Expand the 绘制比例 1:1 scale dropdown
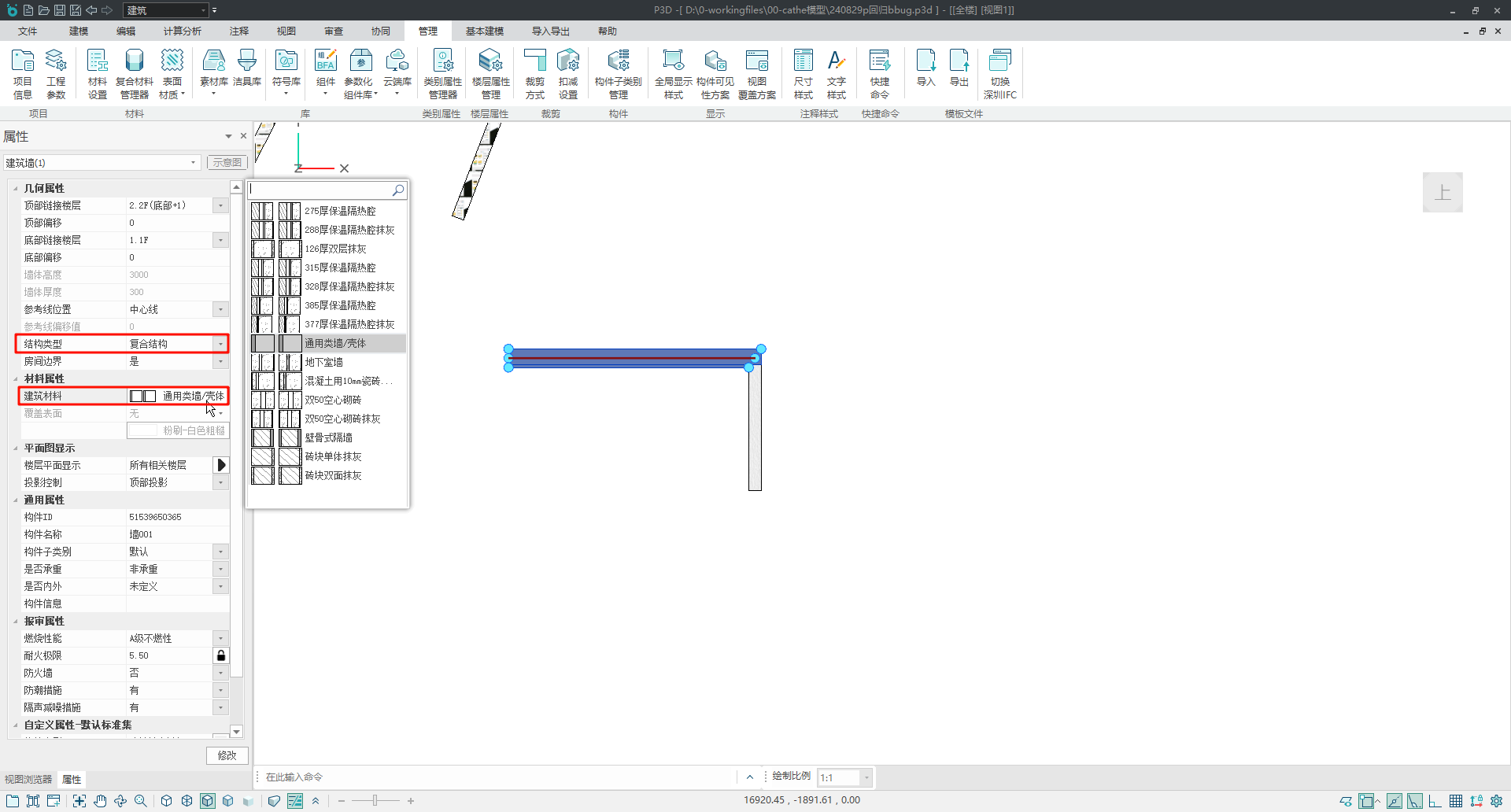 (x=866, y=777)
